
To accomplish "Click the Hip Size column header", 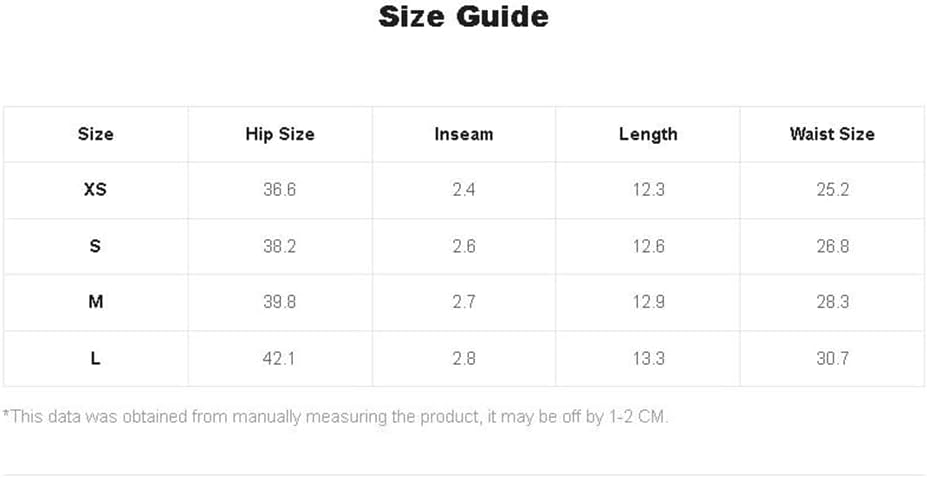I will pyautogui.click(x=280, y=134).
